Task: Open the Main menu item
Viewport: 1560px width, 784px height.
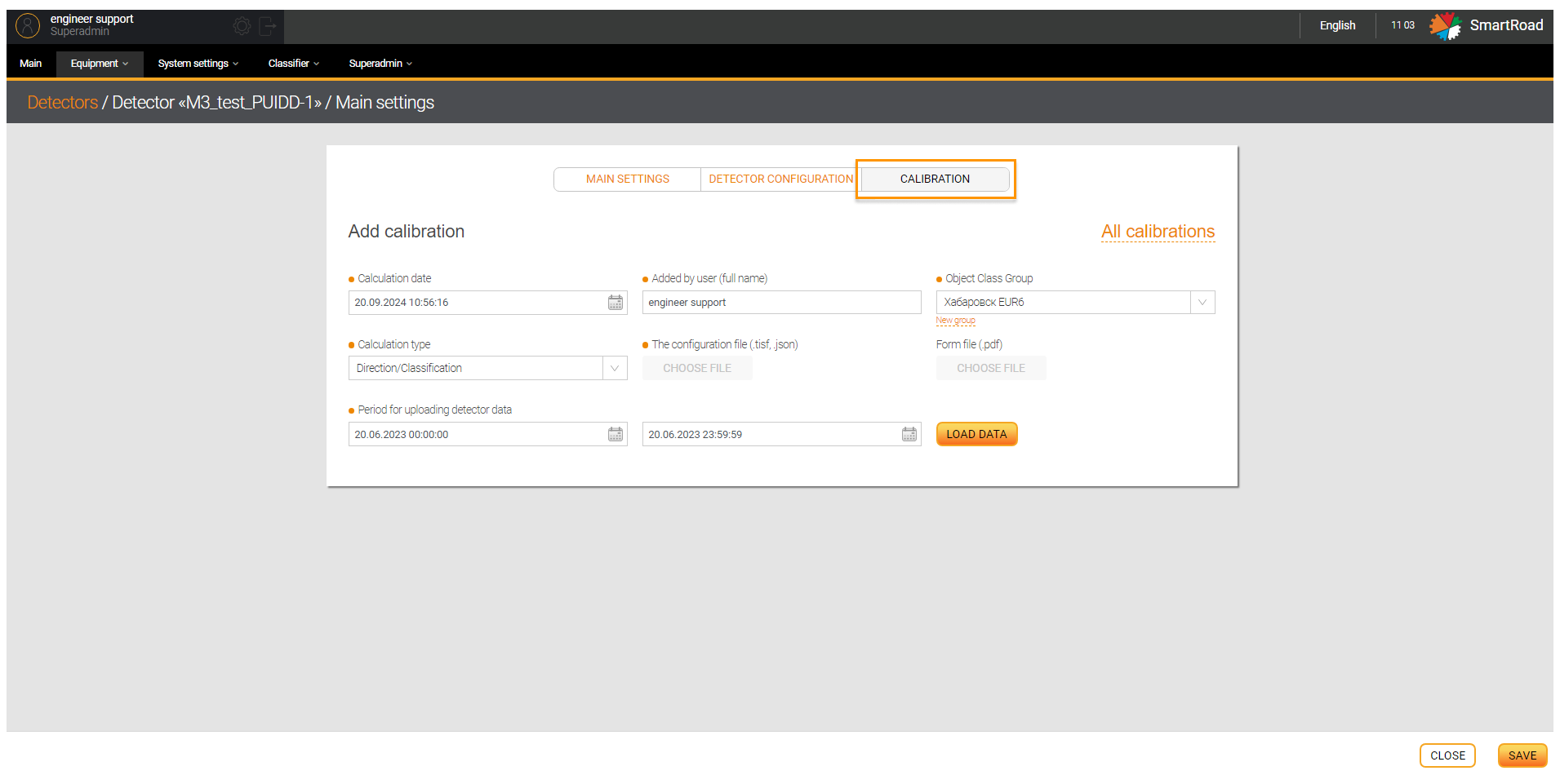Action: [x=31, y=64]
